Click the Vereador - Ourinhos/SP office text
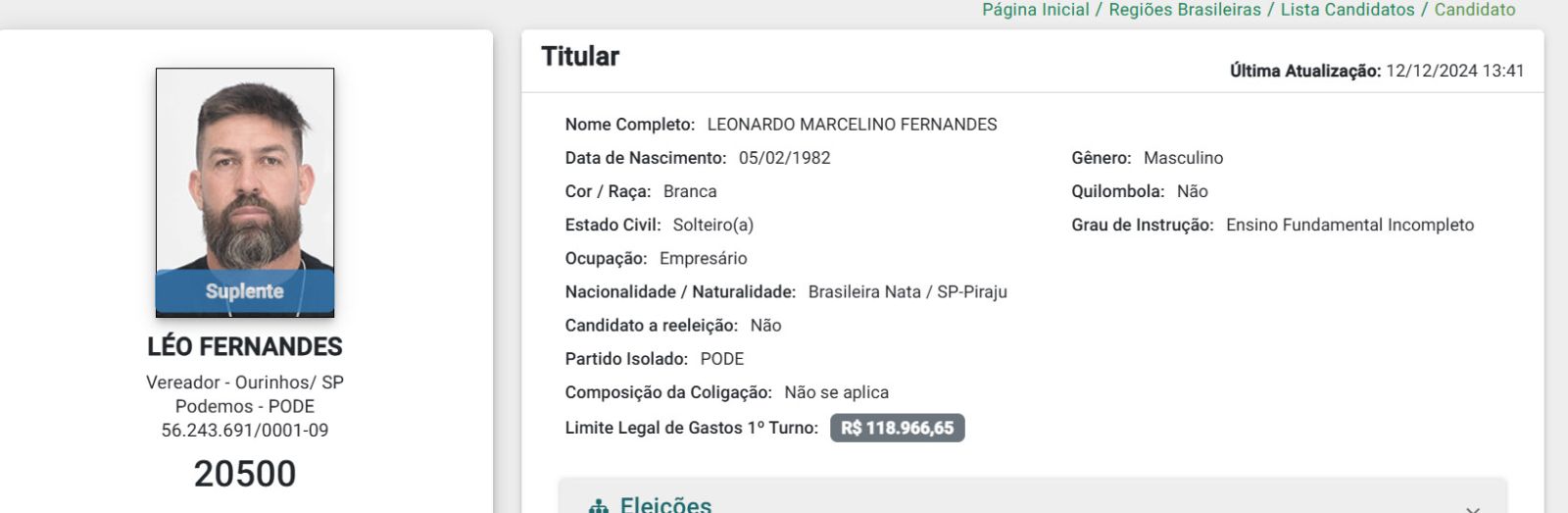 [x=245, y=383]
